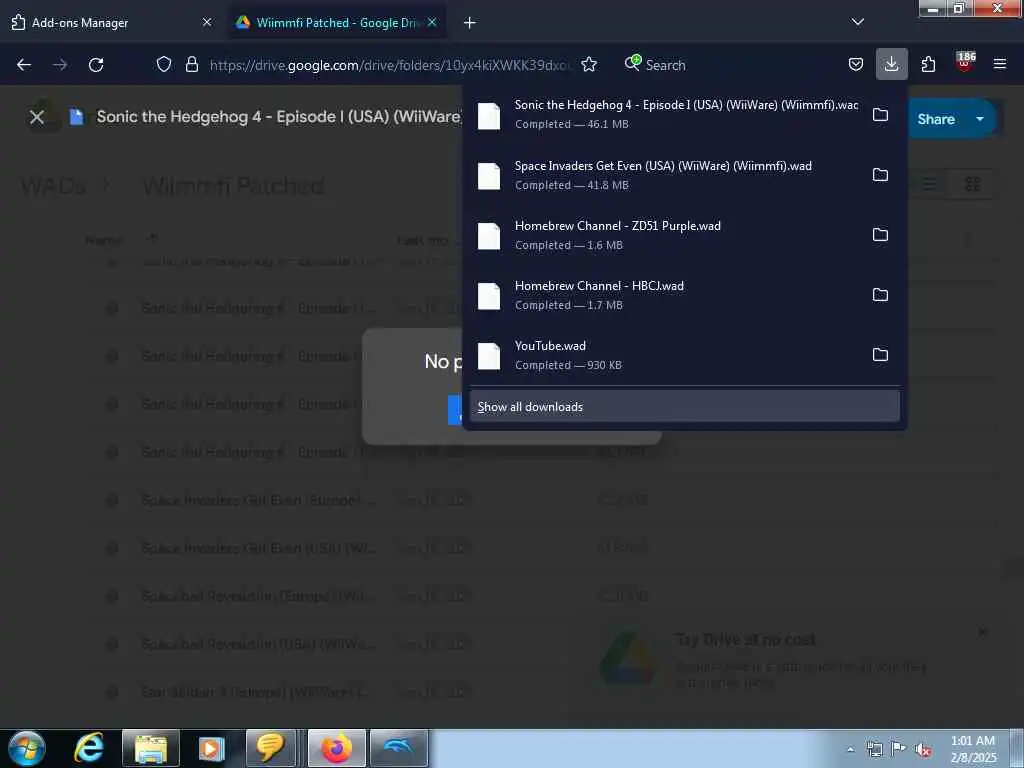Open the WADs breadcrumb folder

click(54, 186)
